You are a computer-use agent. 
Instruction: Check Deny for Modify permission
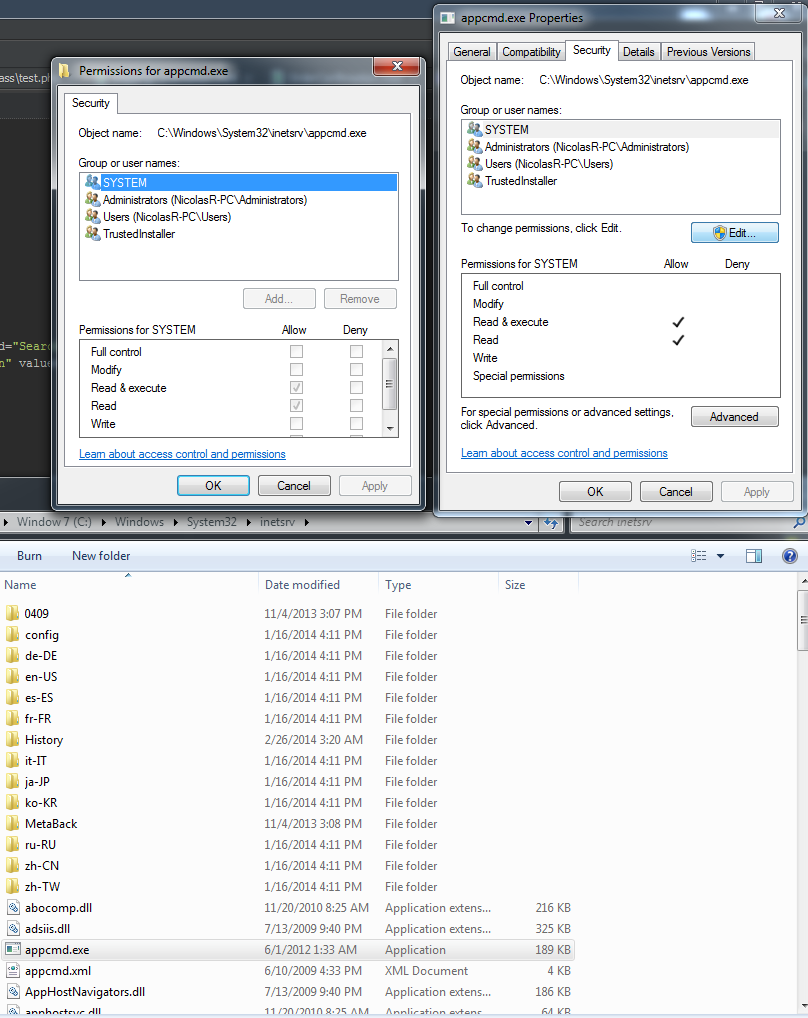coord(356,369)
